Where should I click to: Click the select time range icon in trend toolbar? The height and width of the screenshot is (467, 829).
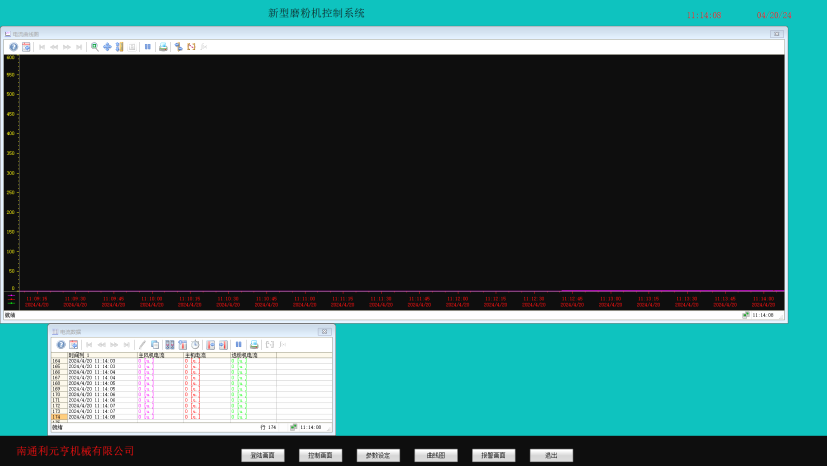click(191, 47)
